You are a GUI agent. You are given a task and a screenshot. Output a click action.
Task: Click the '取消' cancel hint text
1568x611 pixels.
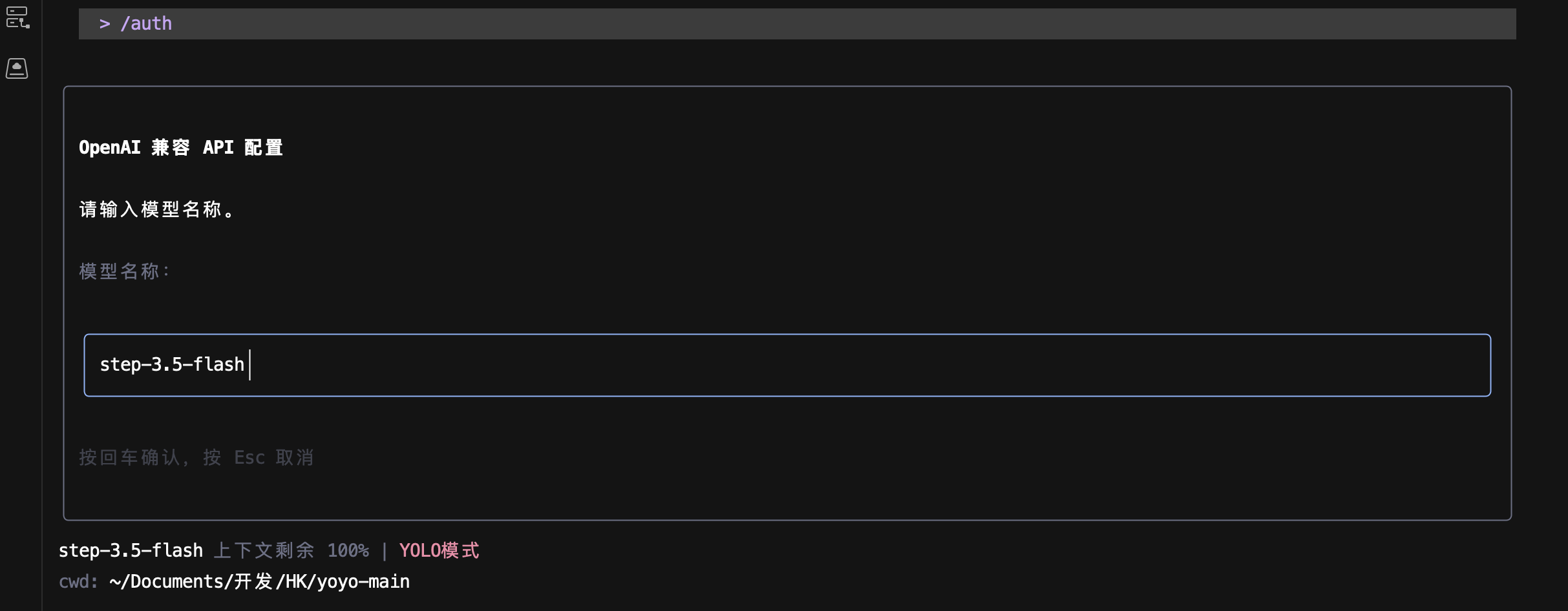295,458
